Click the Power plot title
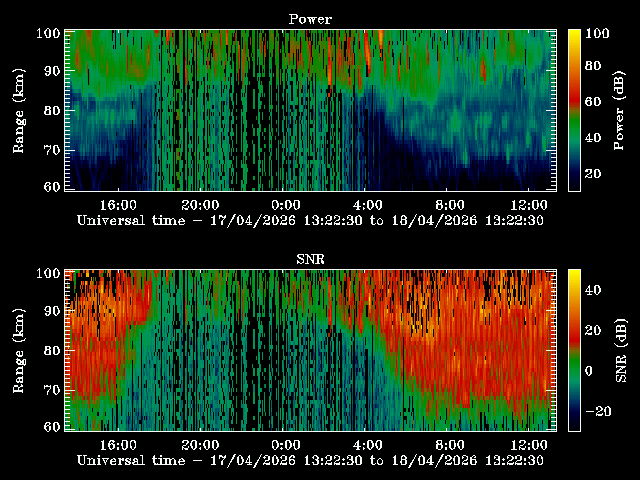 pos(310,19)
